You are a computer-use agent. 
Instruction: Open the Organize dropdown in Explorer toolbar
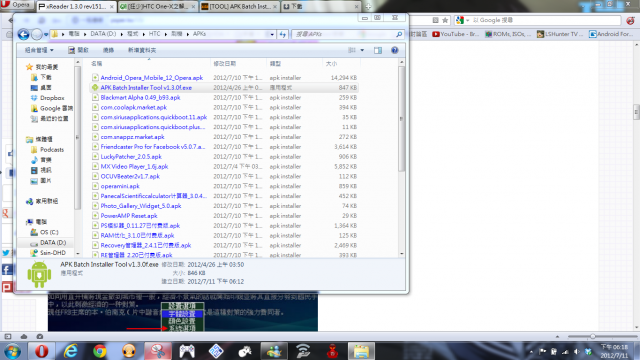[x=39, y=50]
